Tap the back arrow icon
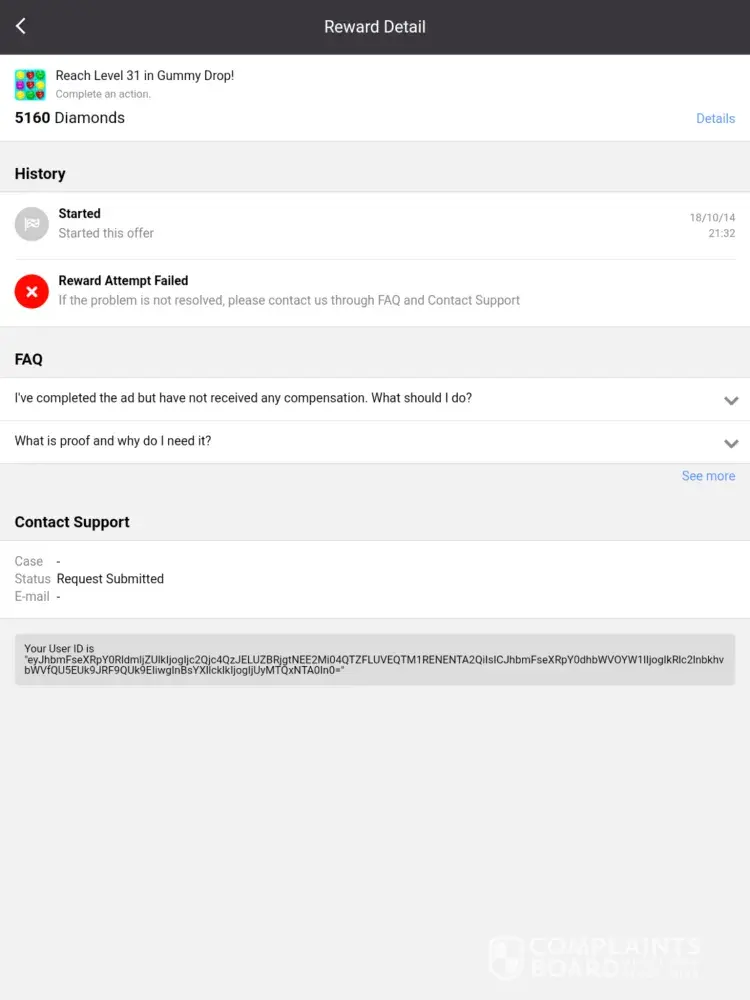 [x=21, y=27]
